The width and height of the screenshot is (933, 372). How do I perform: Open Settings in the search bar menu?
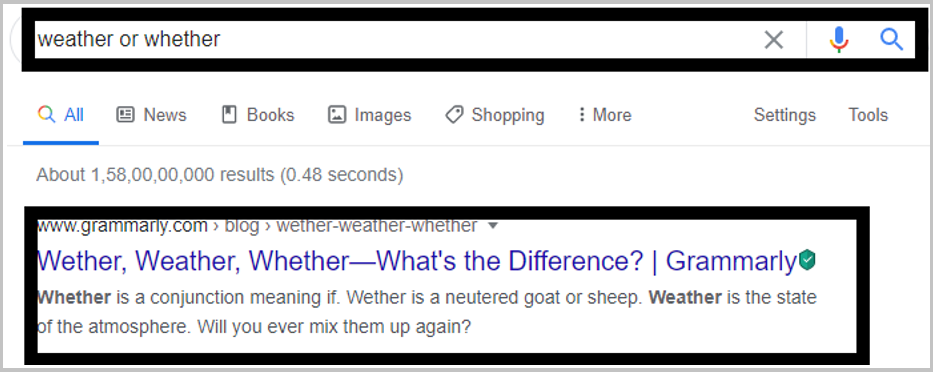coord(784,114)
